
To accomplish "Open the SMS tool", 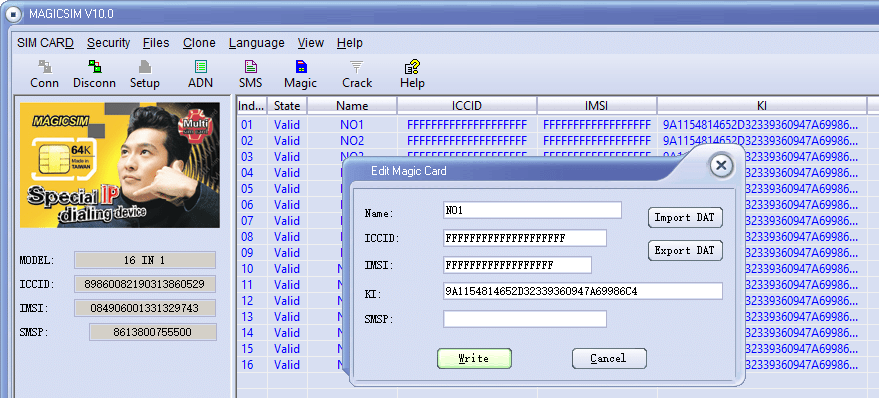I will click(x=251, y=75).
